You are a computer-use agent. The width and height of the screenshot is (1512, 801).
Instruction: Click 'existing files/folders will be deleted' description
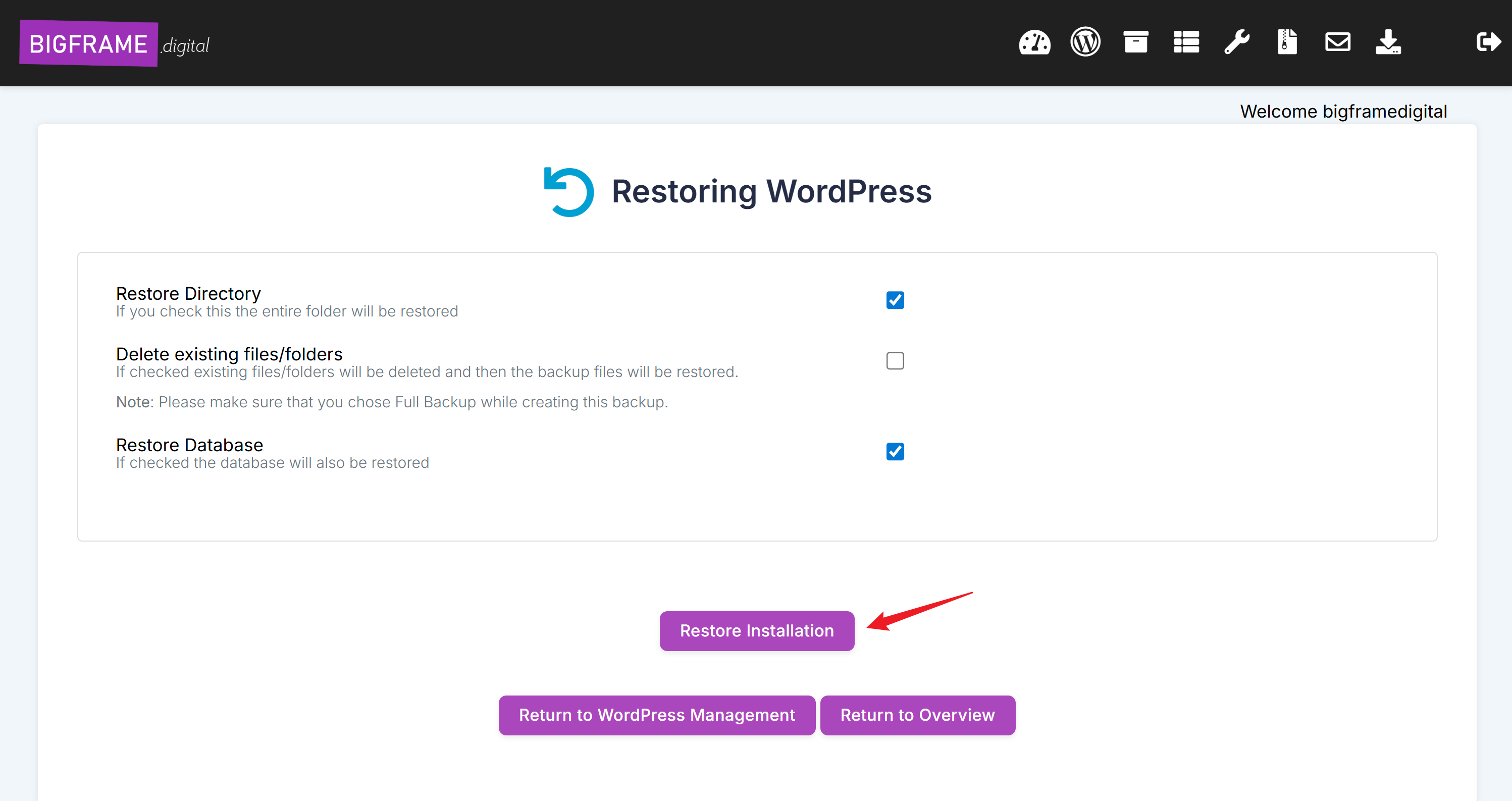coord(427,372)
